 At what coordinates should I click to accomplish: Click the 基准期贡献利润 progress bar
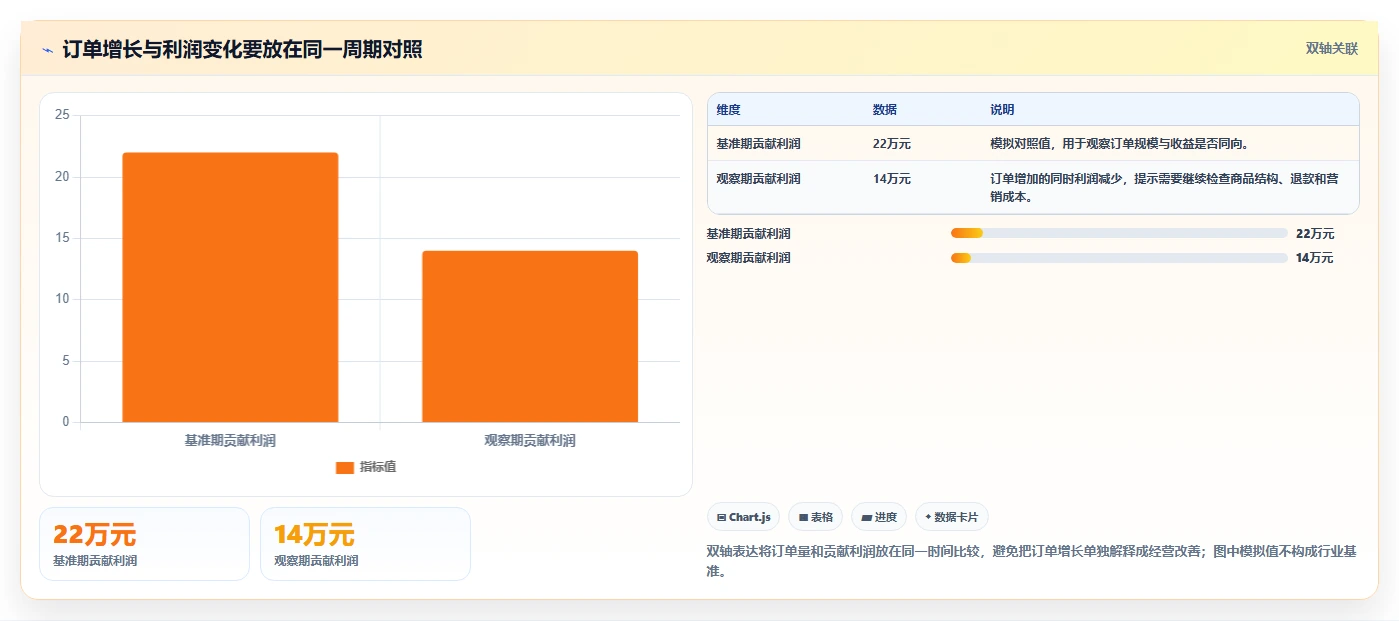[x=1119, y=234]
